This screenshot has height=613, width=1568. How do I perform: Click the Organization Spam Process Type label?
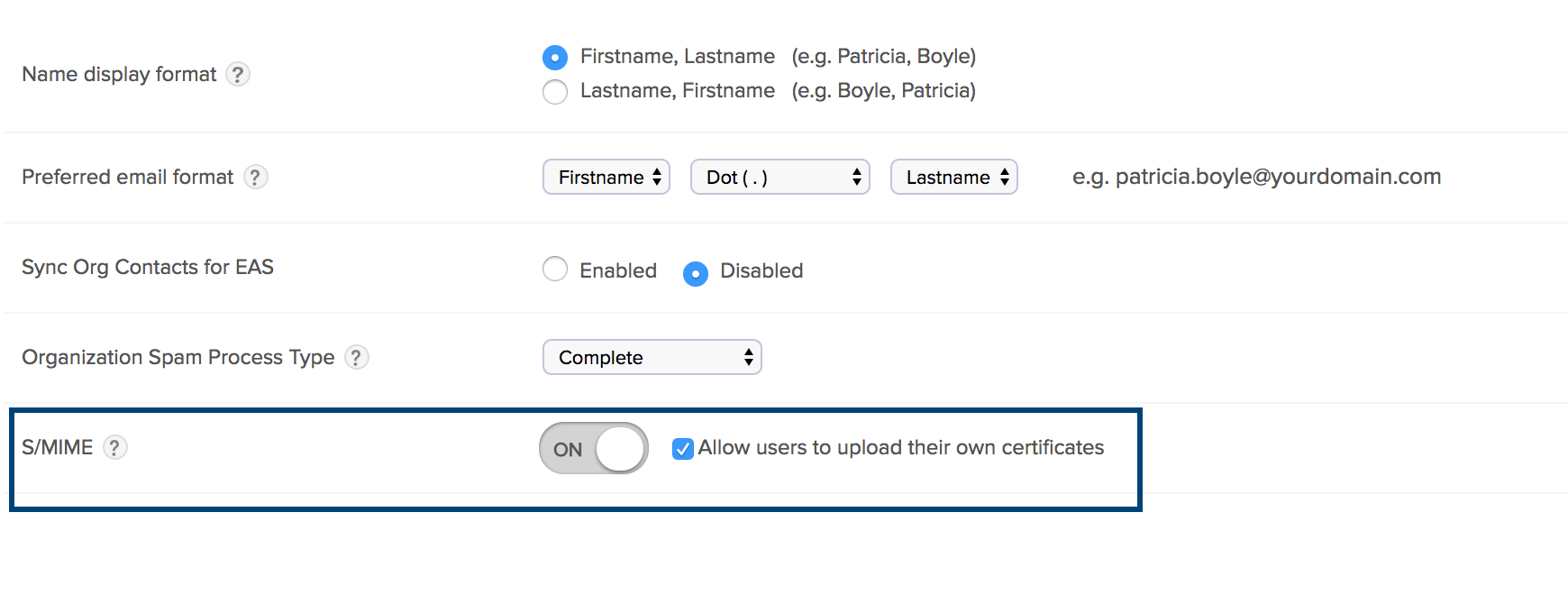click(x=178, y=357)
